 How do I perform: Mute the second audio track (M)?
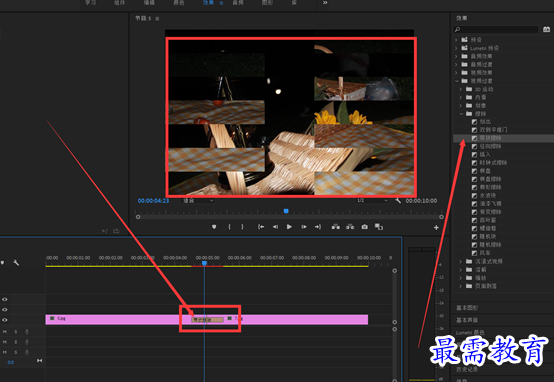point(5,342)
